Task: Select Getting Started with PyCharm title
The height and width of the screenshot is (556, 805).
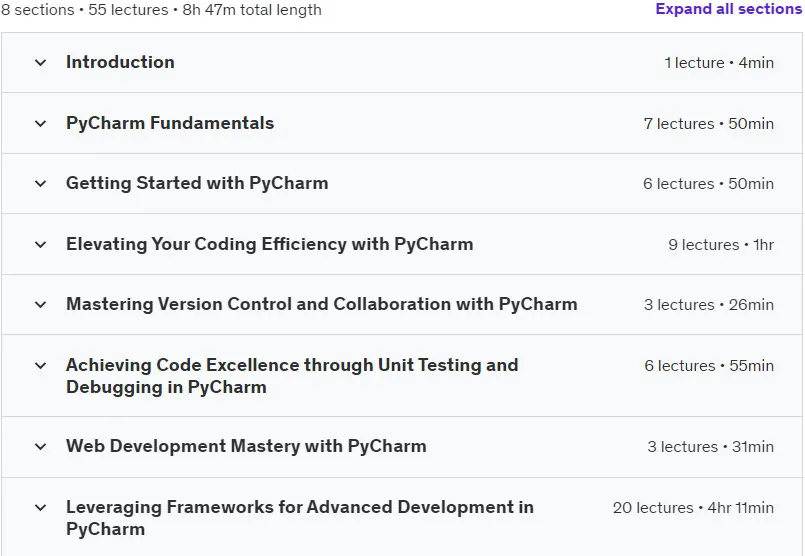Action: pos(197,183)
